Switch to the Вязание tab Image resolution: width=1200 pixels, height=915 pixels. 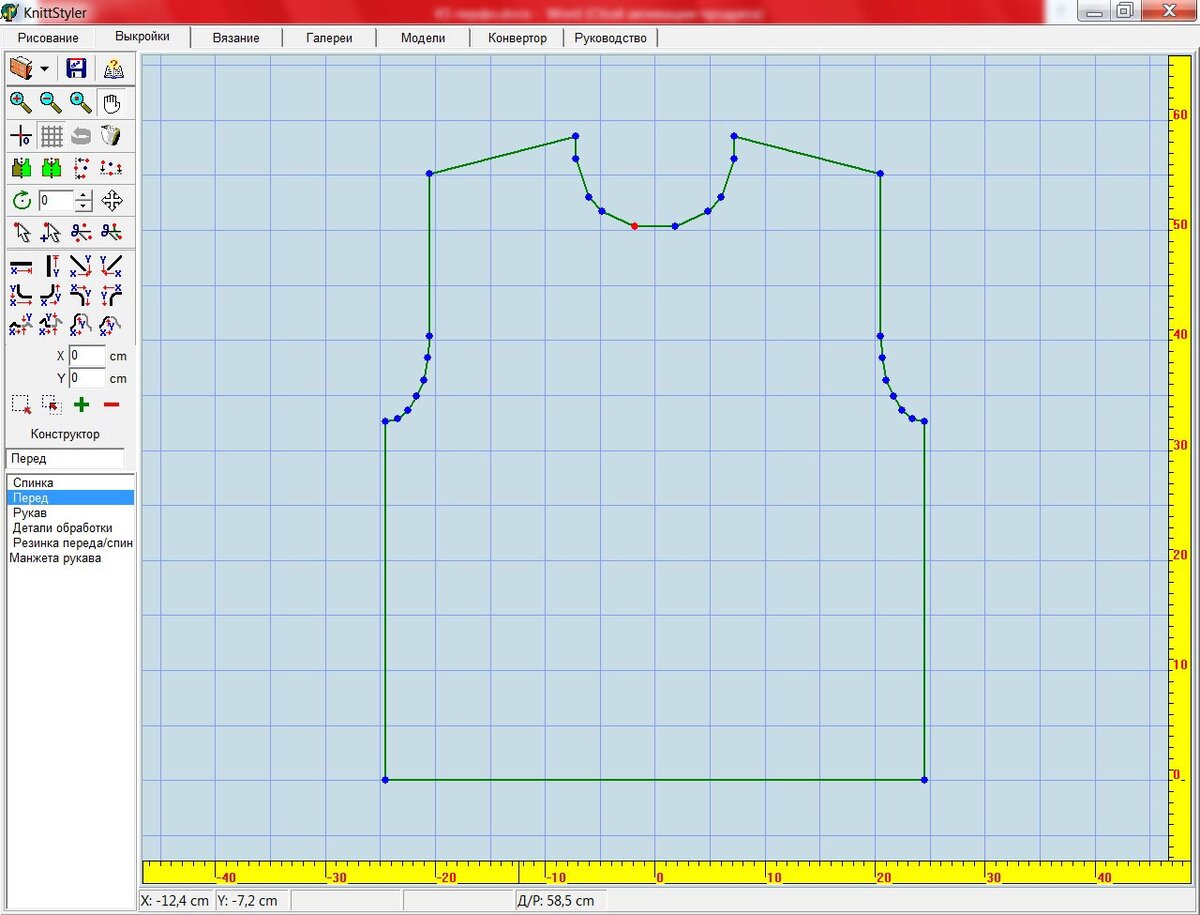click(236, 38)
